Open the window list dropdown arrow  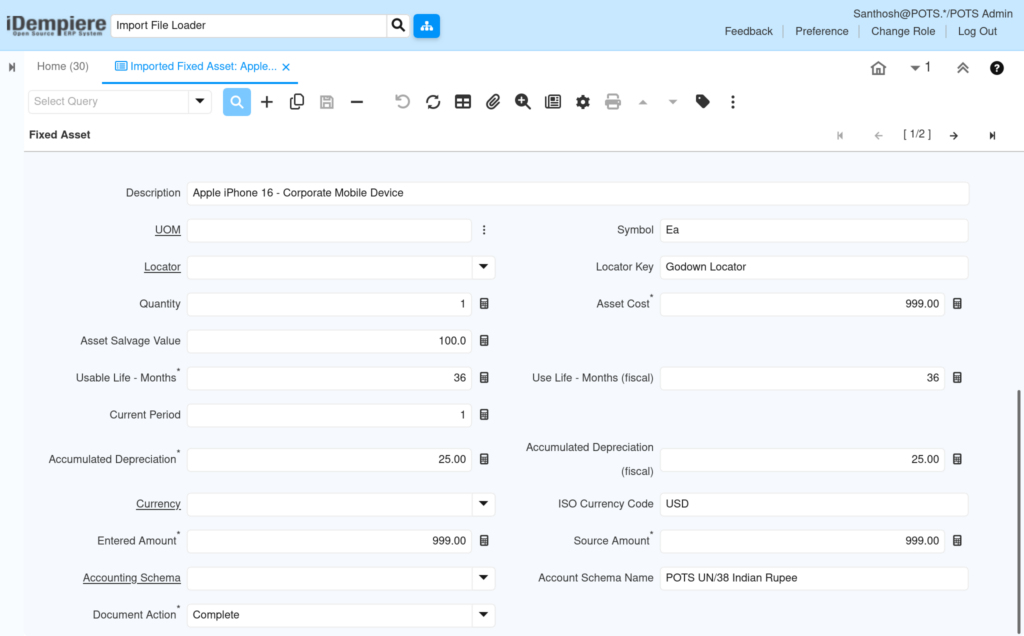915,68
